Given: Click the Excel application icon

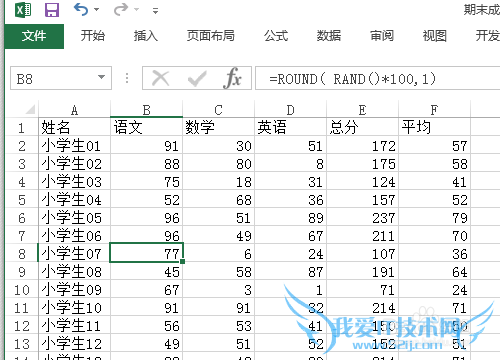Looking at the screenshot, I should click(23, 10).
